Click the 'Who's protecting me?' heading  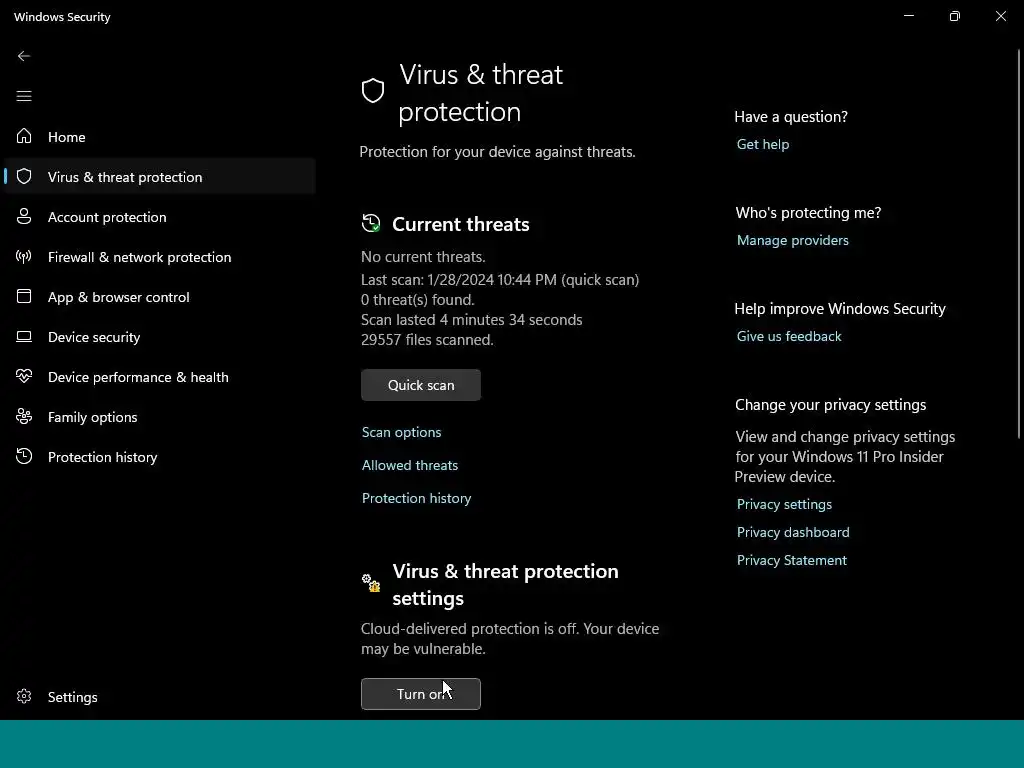(808, 213)
